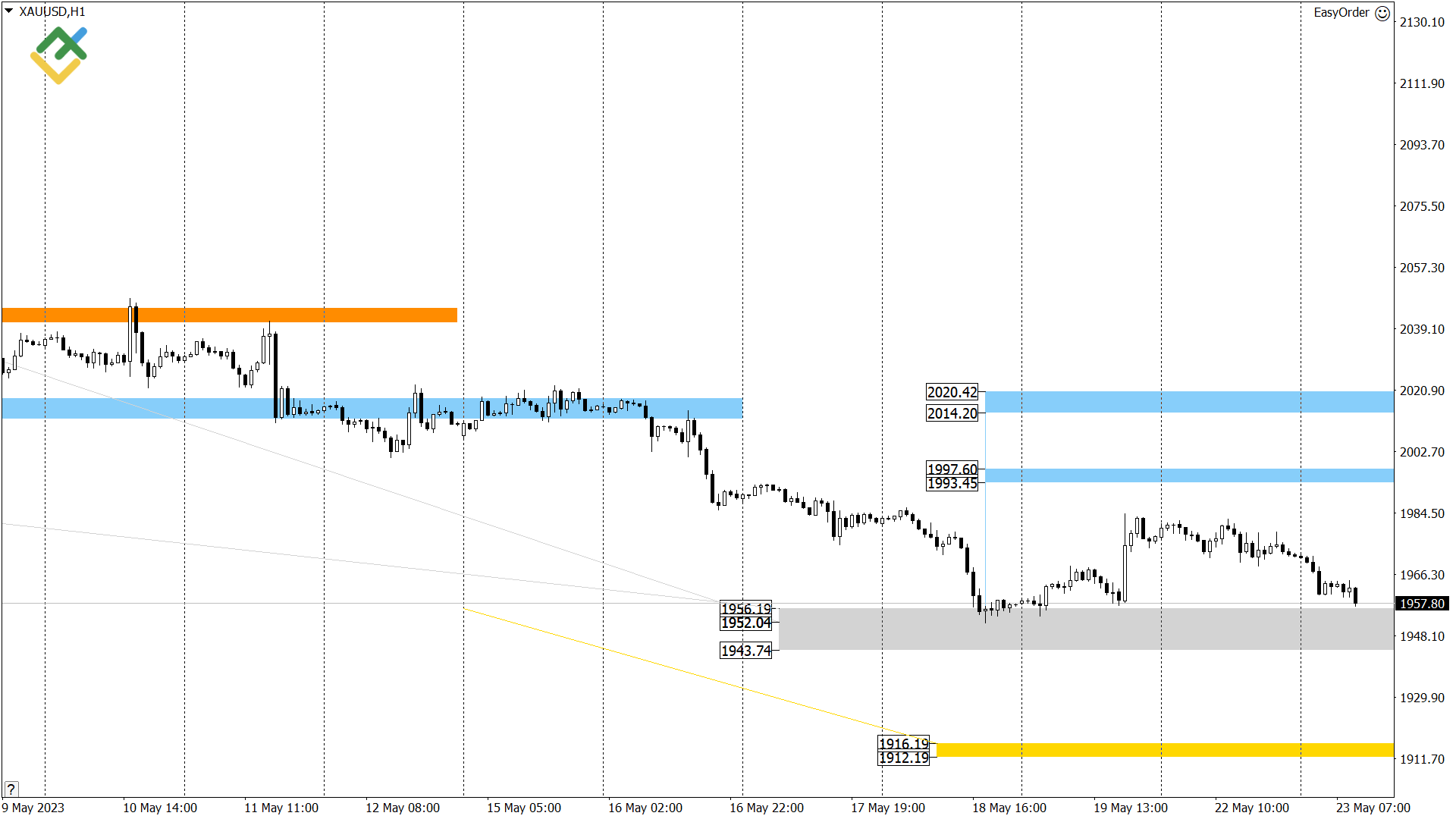
Task: Click the 2130.10 price scale label
Action: (x=1422, y=22)
